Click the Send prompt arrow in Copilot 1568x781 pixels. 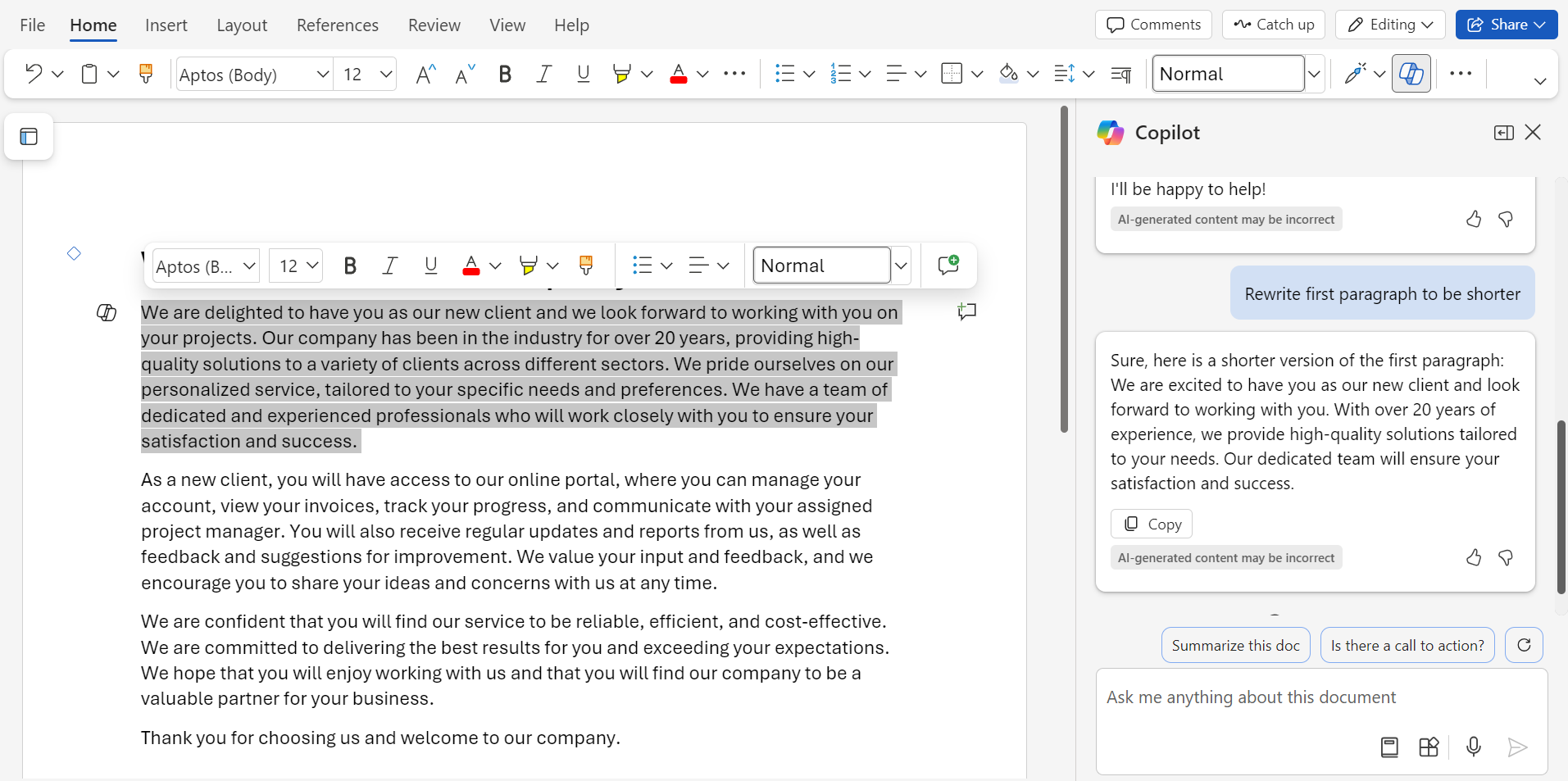click(1517, 747)
